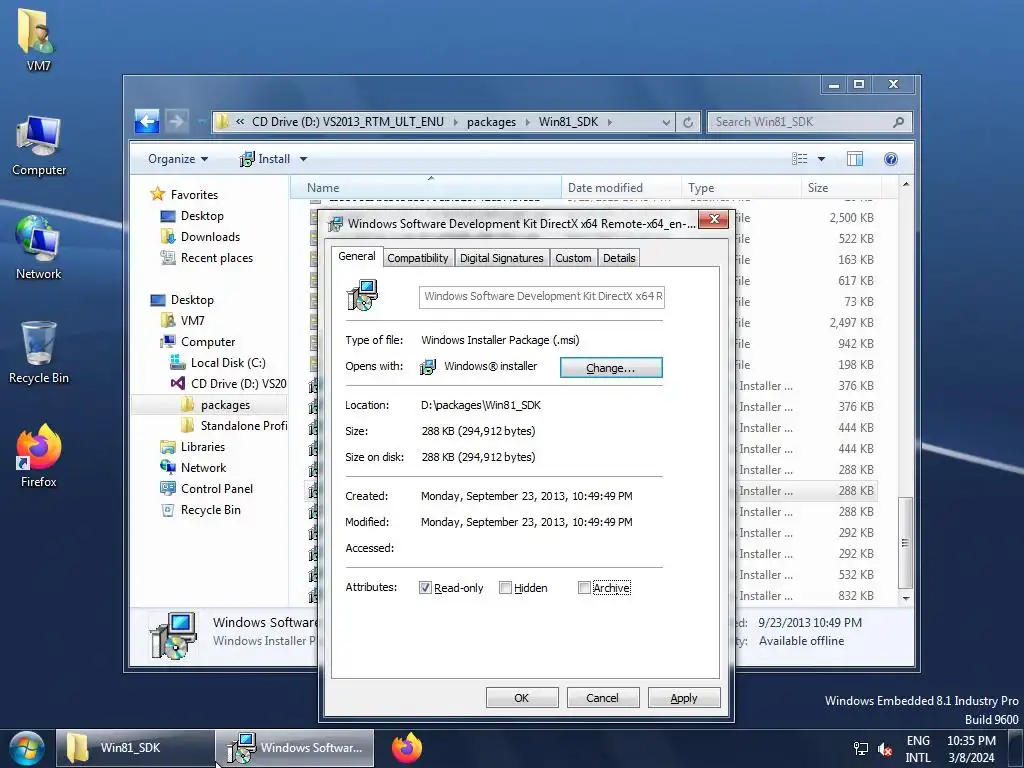Open Libraries in navigation pane
The width and height of the screenshot is (1024, 768).
(202, 447)
